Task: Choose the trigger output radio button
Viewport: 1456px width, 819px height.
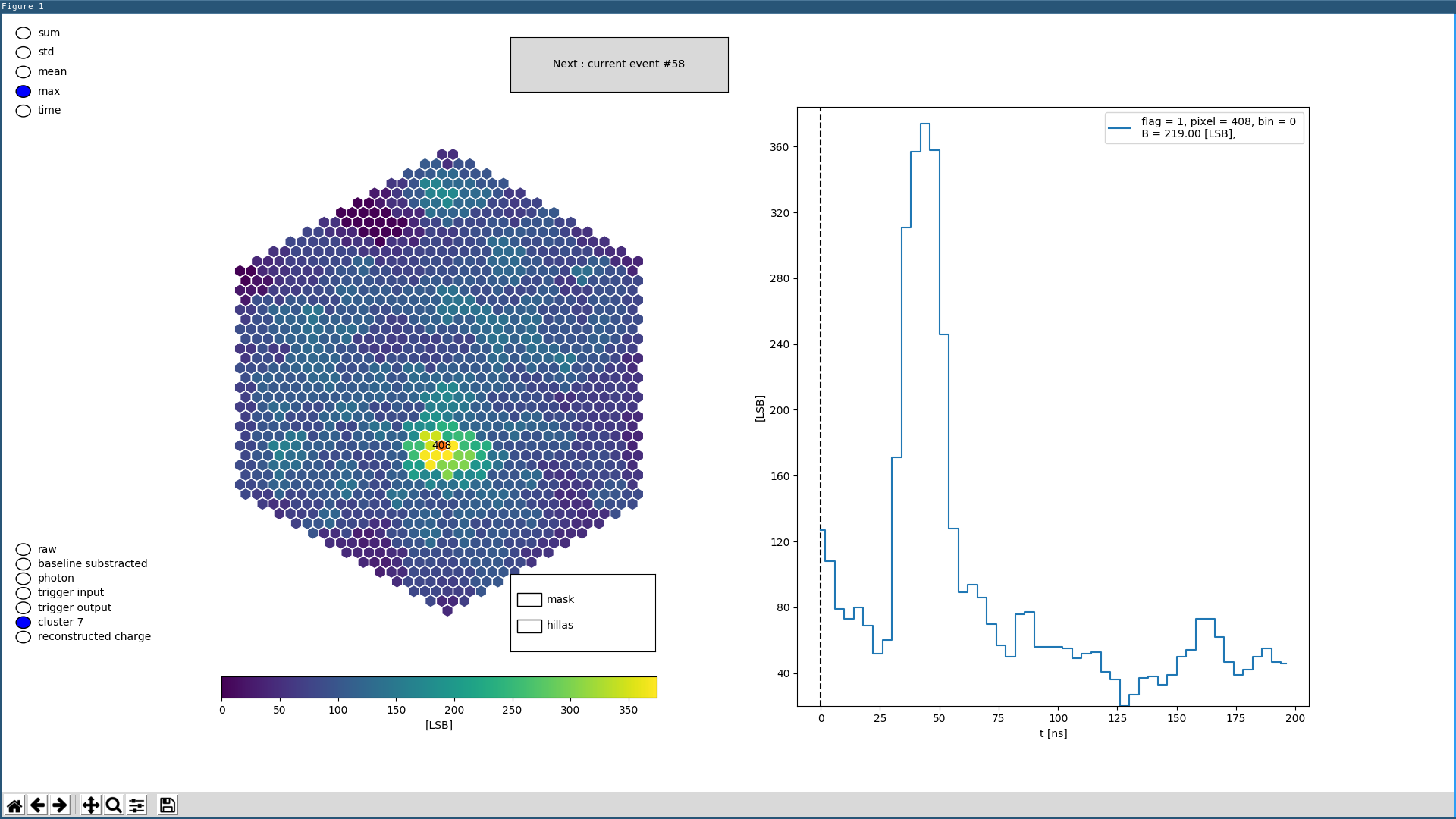Action: 24,607
